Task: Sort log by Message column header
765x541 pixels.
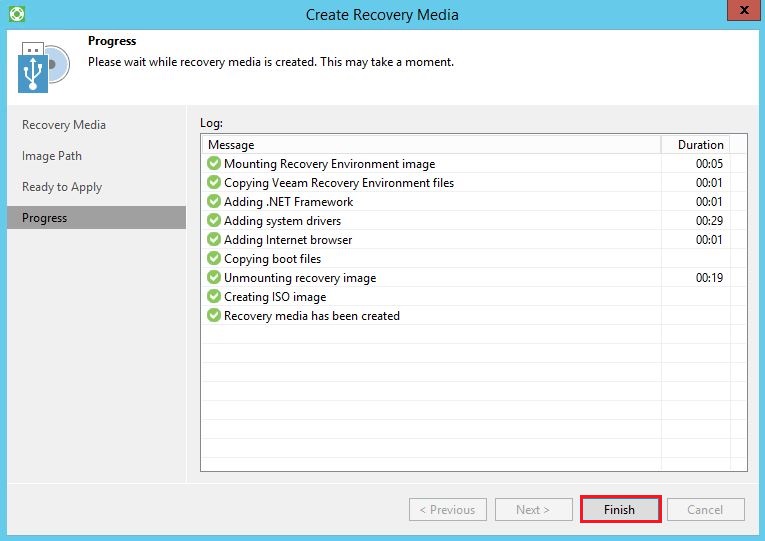Action: pos(430,145)
